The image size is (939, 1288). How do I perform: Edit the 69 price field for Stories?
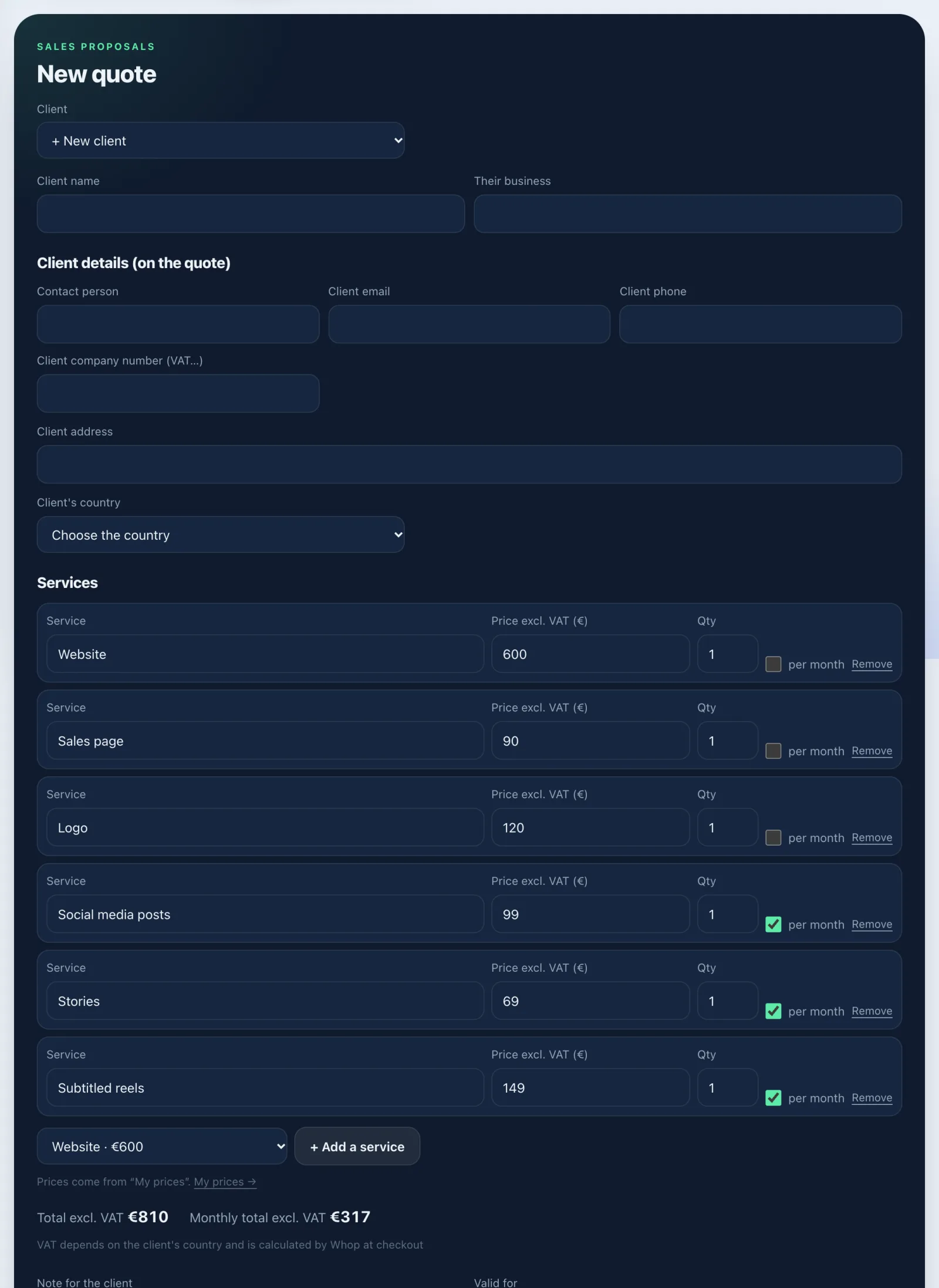590,1001
